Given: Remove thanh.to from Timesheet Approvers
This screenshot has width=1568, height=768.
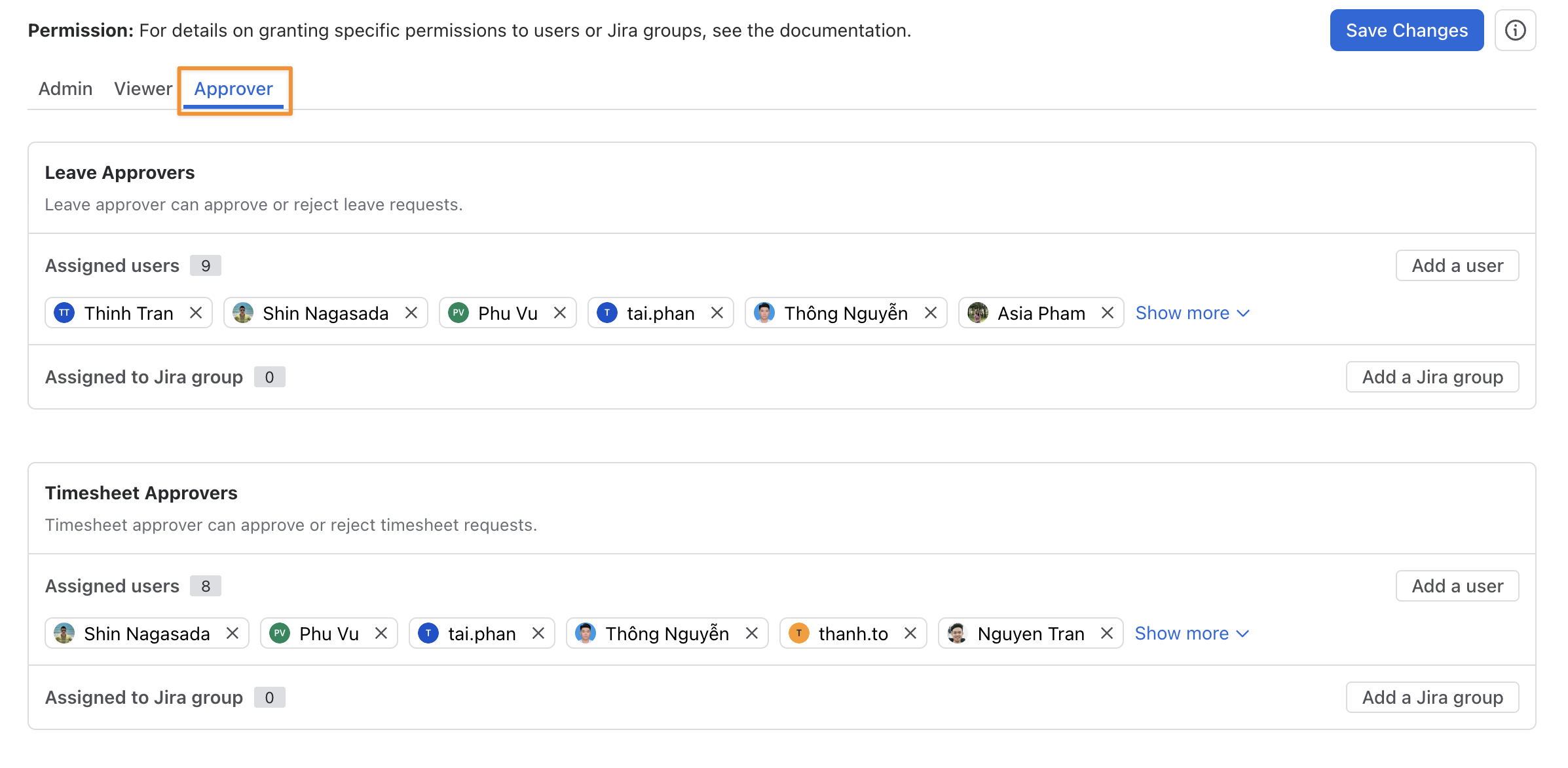Looking at the screenshot, I should [910, 634].
